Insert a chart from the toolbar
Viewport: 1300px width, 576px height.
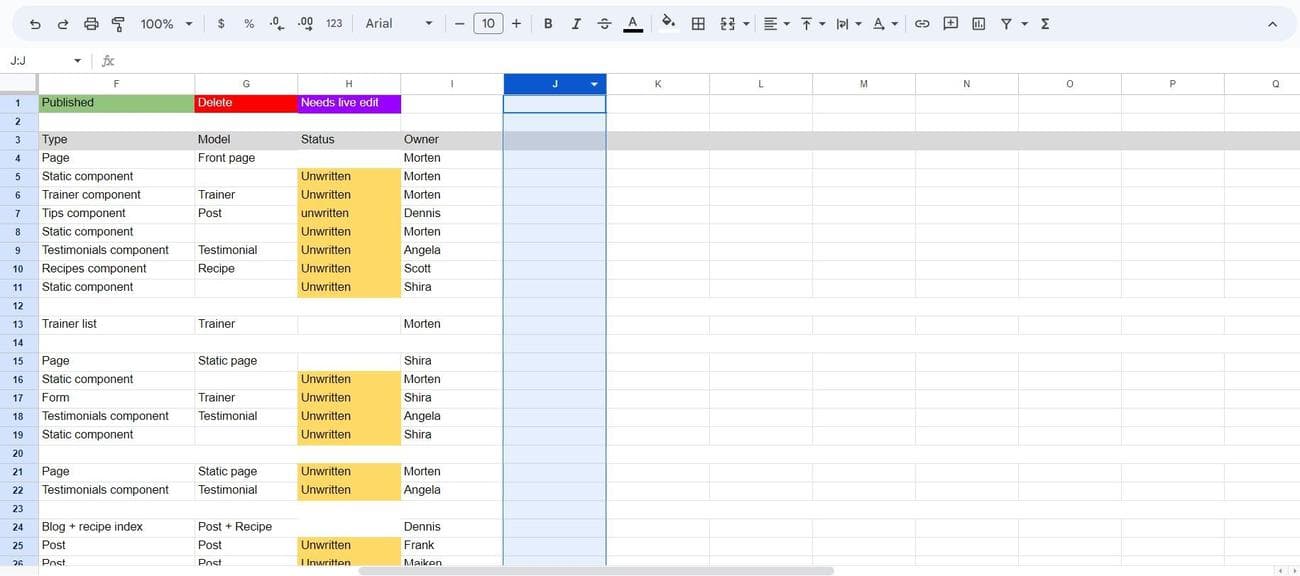[978, 24]
